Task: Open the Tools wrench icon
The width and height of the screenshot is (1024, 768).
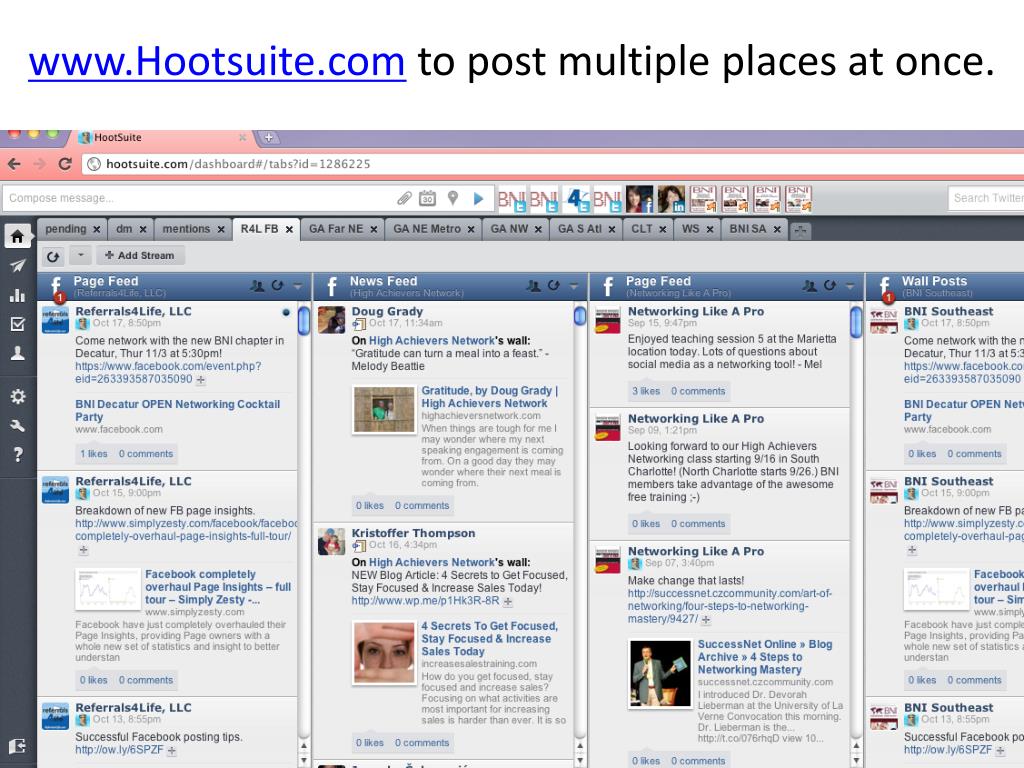Action: [18, 426]
